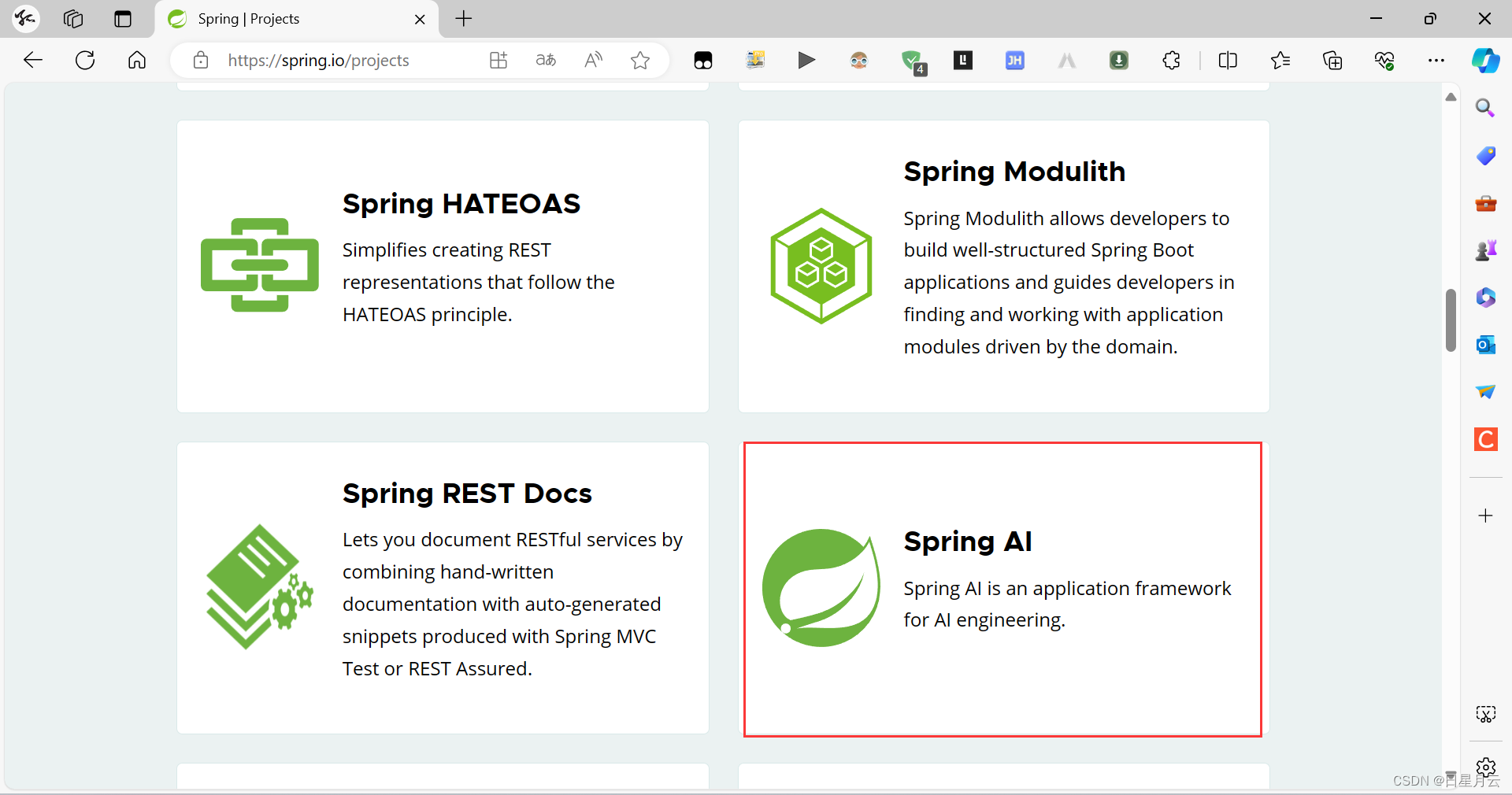Open a new browser tab
The width and height of the screenshot is (1512, 795).
[464, 19]
